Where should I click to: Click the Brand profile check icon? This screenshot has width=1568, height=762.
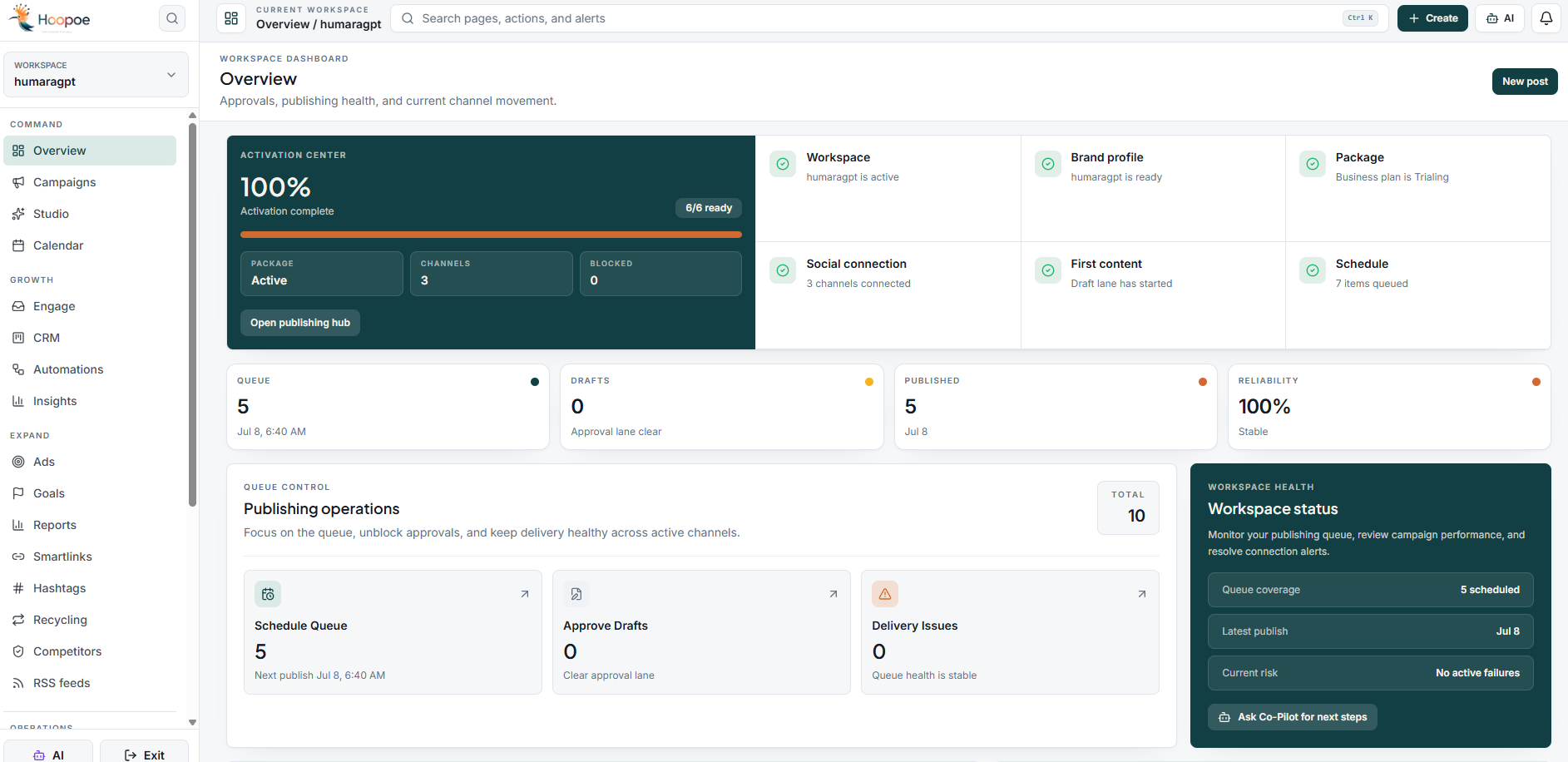click(x=1048, y=164)
